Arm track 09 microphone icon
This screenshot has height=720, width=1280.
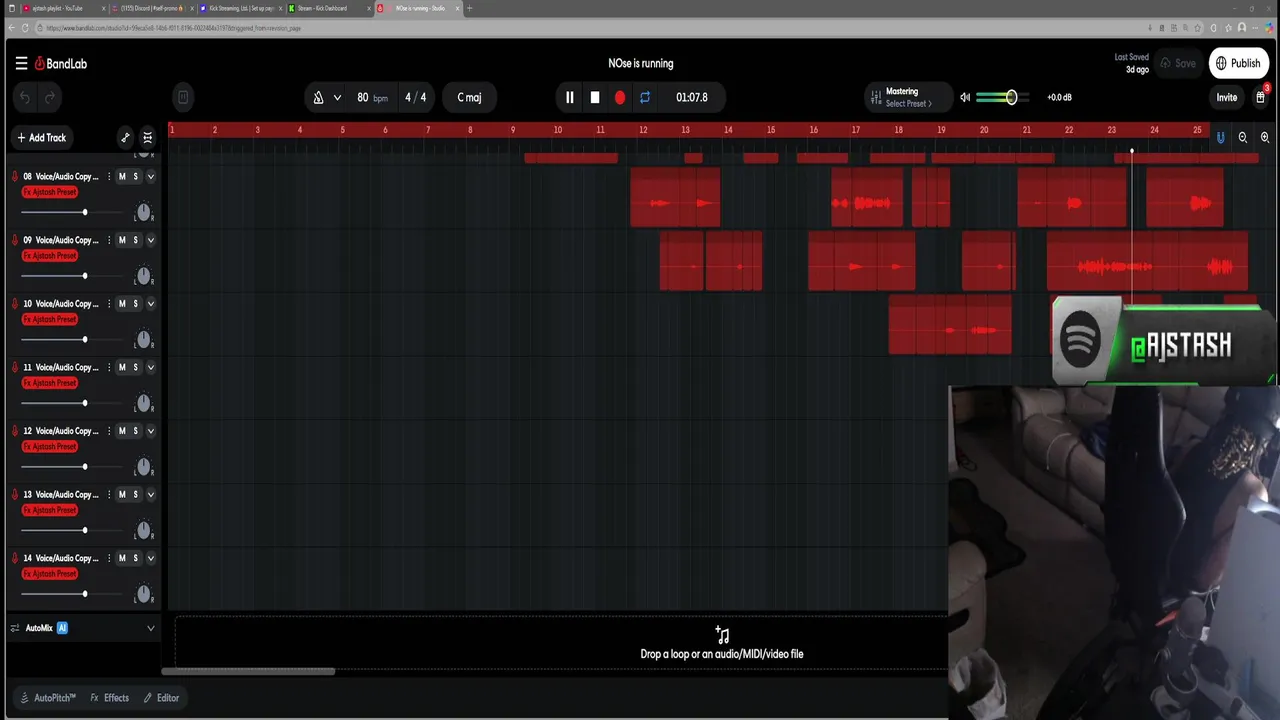pos(15,240)
